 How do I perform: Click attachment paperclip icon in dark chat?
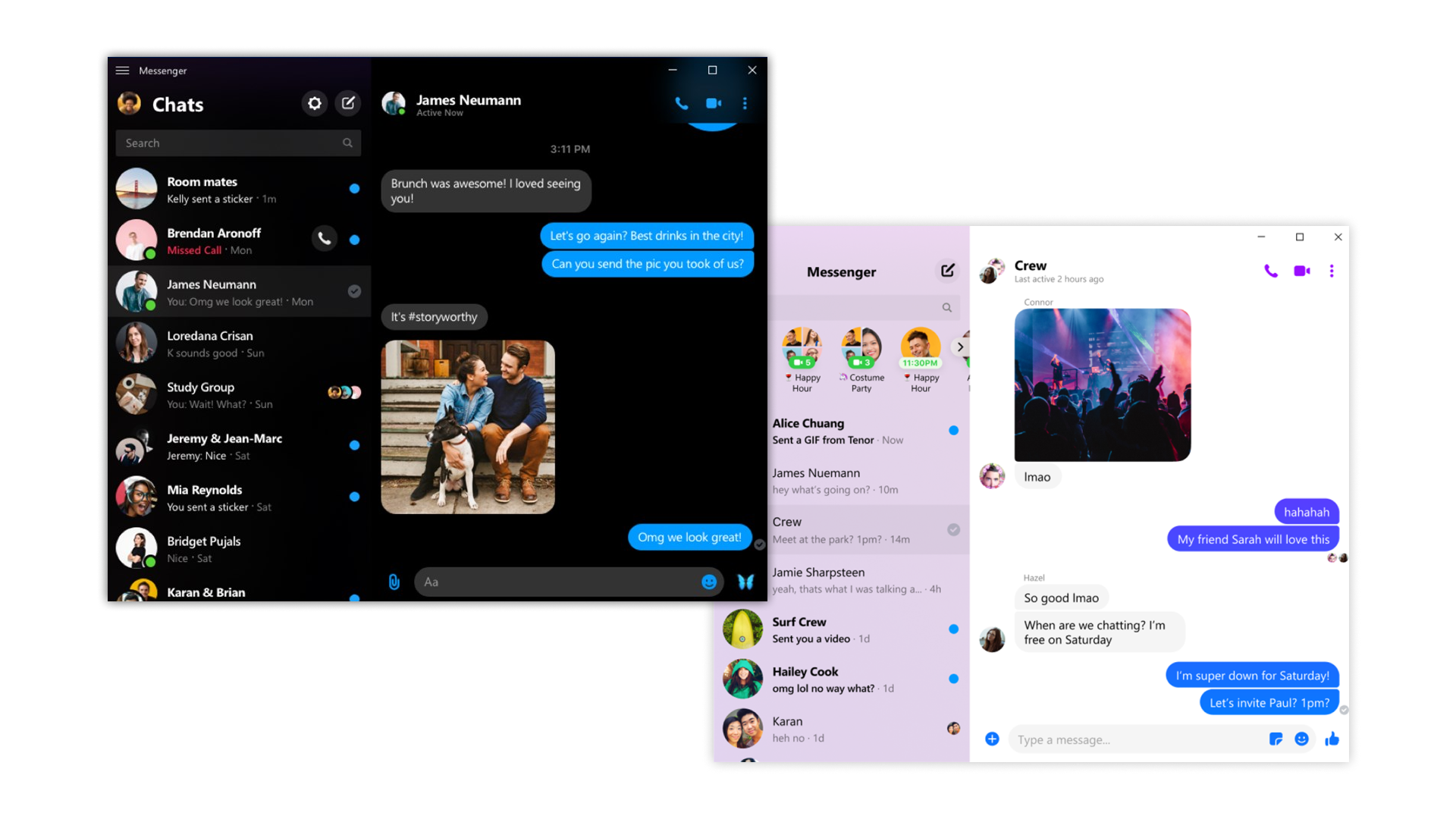[394, 582]
